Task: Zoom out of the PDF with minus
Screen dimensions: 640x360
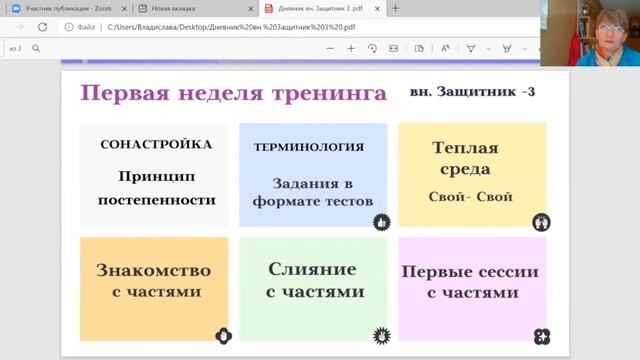Action: (x=330, y=49)
